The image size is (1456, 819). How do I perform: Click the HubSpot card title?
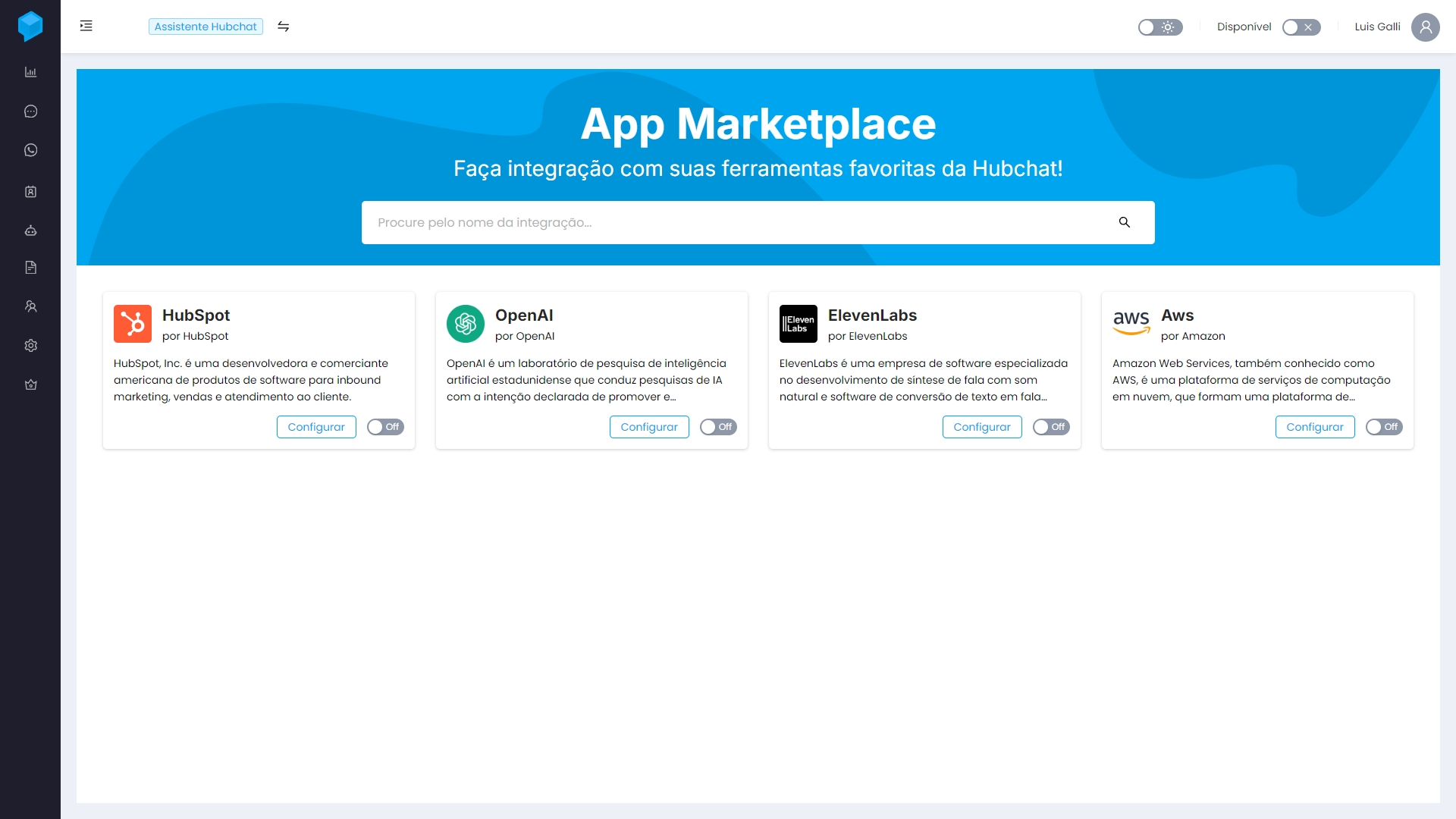point(196,315)
